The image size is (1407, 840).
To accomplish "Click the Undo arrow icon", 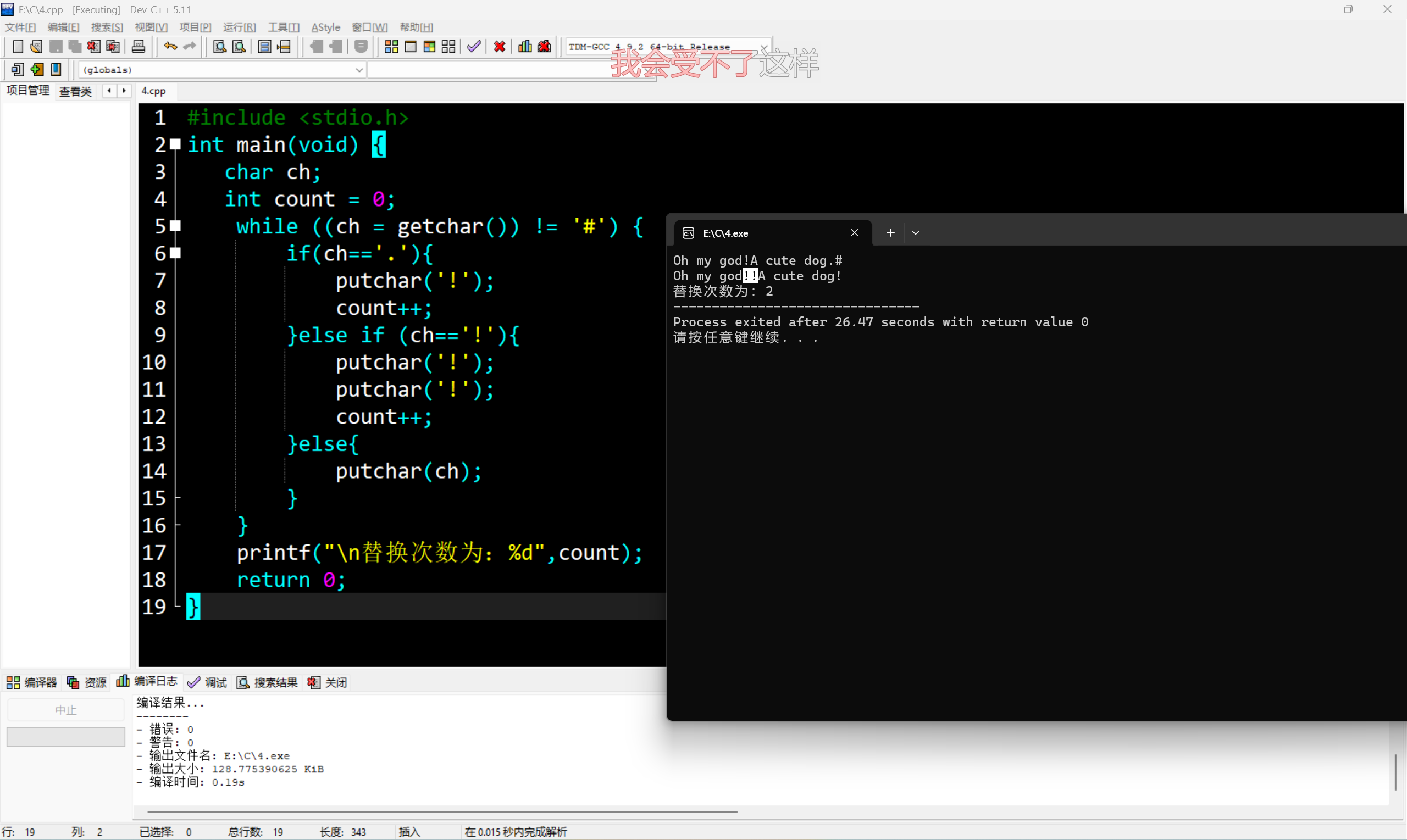I will tap(170, 46).
